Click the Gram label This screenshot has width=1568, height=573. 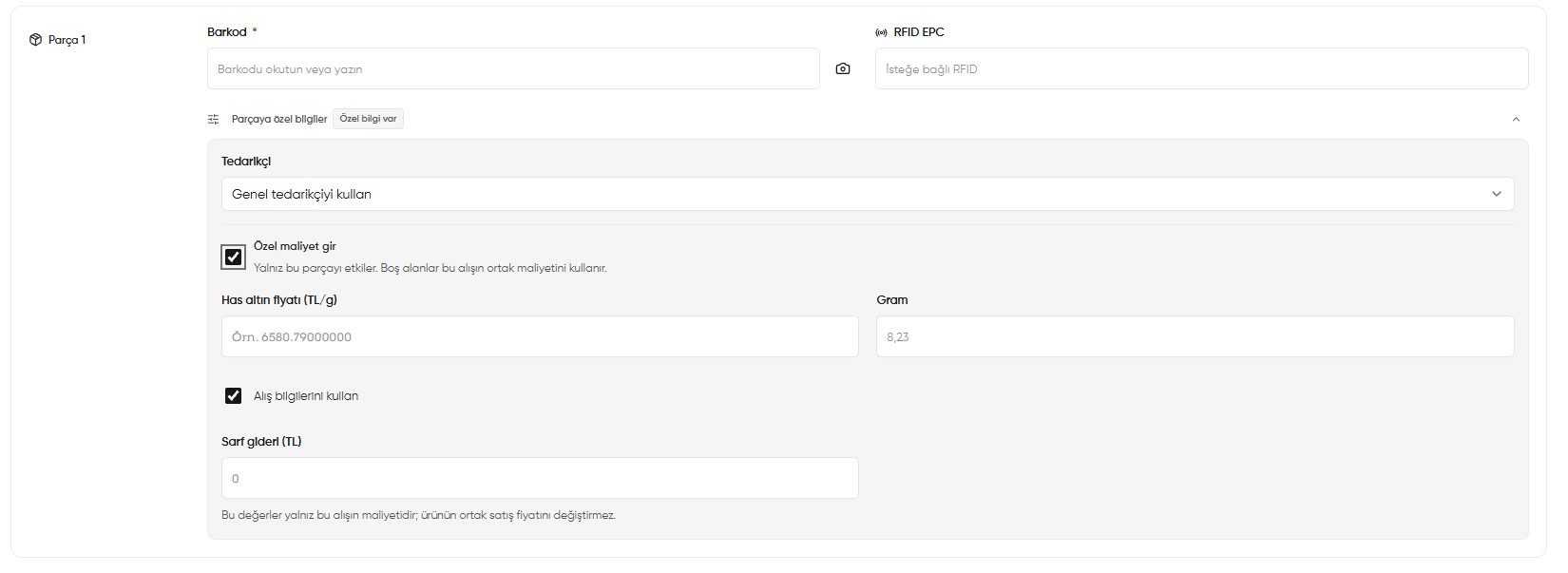[892, 300]
